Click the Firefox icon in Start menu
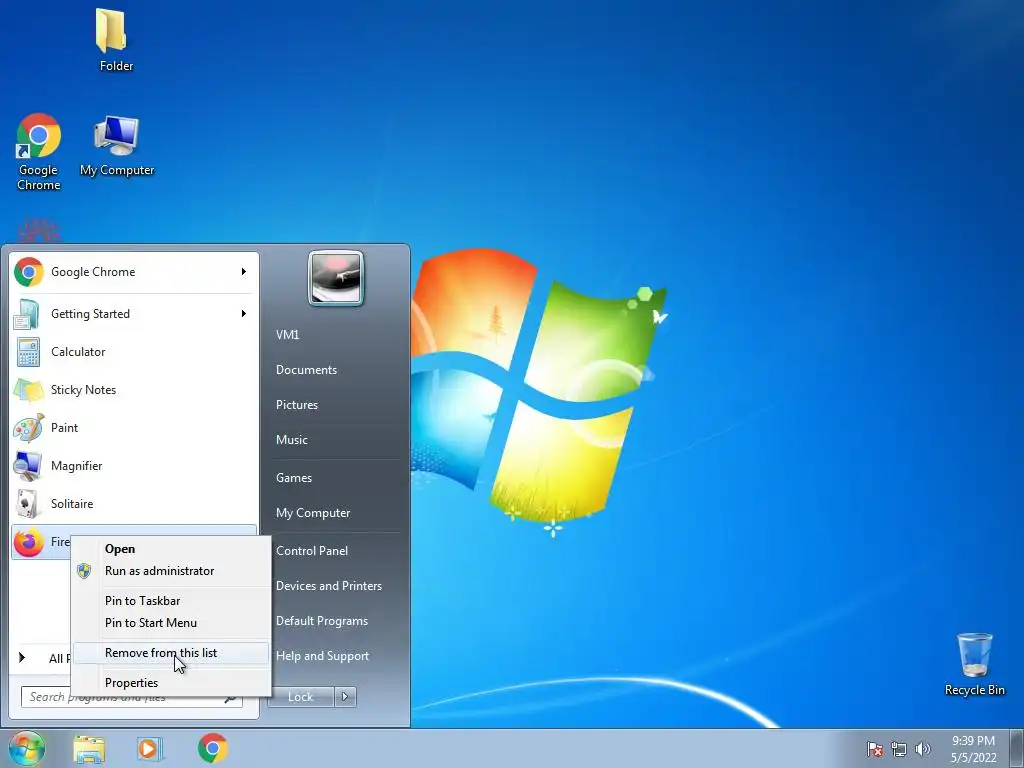1024x768 pixels. point(29,542)
